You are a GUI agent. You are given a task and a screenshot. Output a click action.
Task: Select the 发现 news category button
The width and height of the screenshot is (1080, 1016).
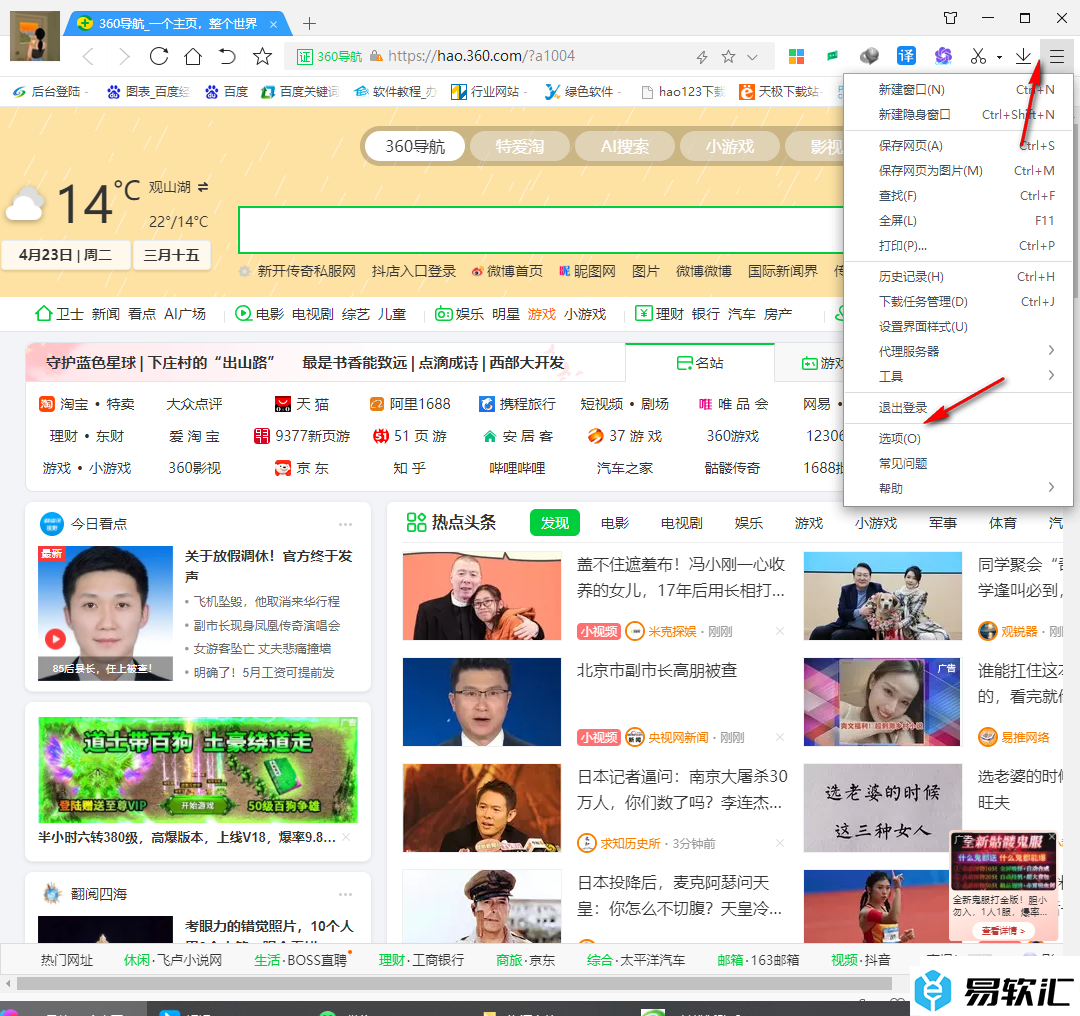coord(554,523)
